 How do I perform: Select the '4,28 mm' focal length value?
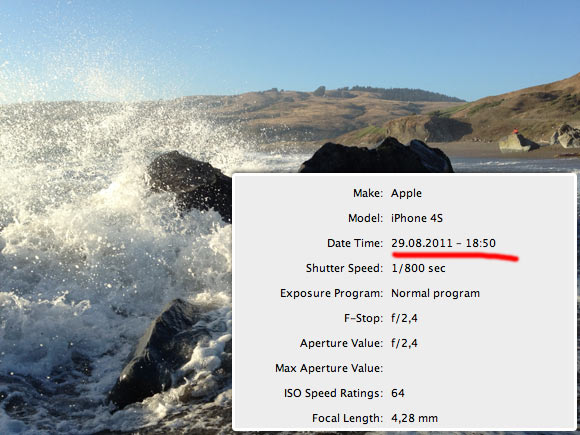[x=414, y=419]
